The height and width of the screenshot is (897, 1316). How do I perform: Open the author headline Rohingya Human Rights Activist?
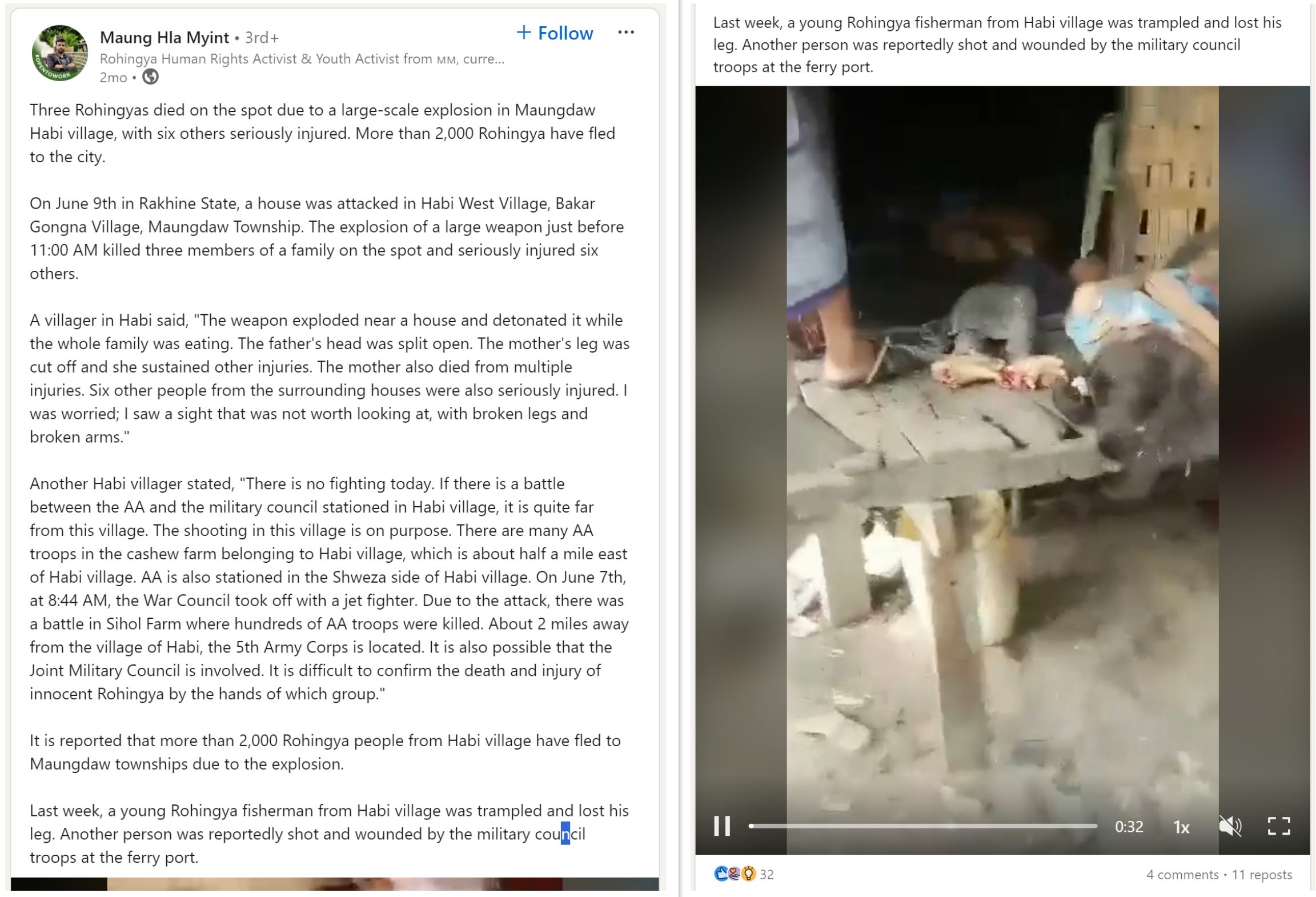pyautogui.click(x=302, y=59)
